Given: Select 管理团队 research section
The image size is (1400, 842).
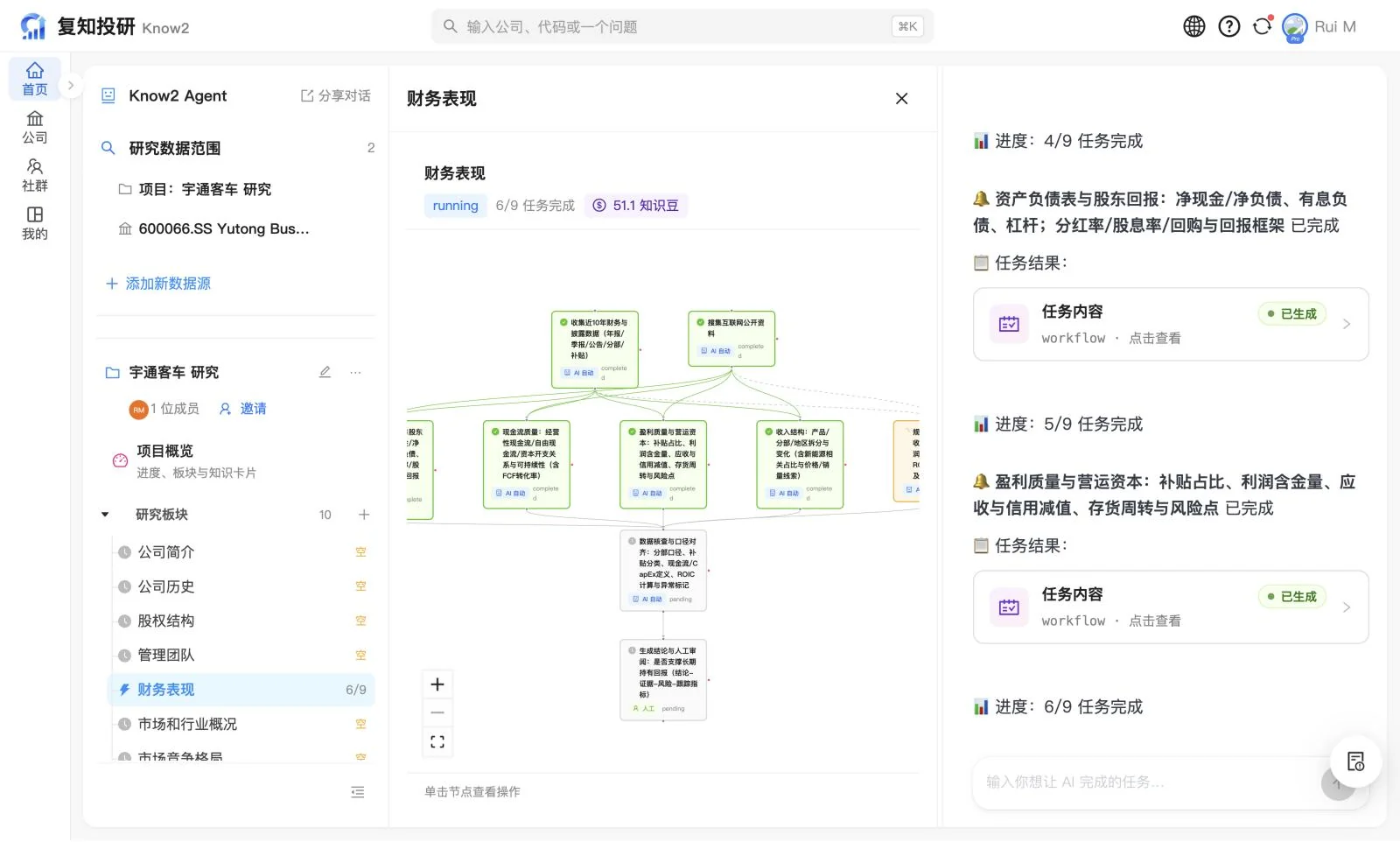Looking at the screenshot, I should pyautogui.click(x=241, y=656).
